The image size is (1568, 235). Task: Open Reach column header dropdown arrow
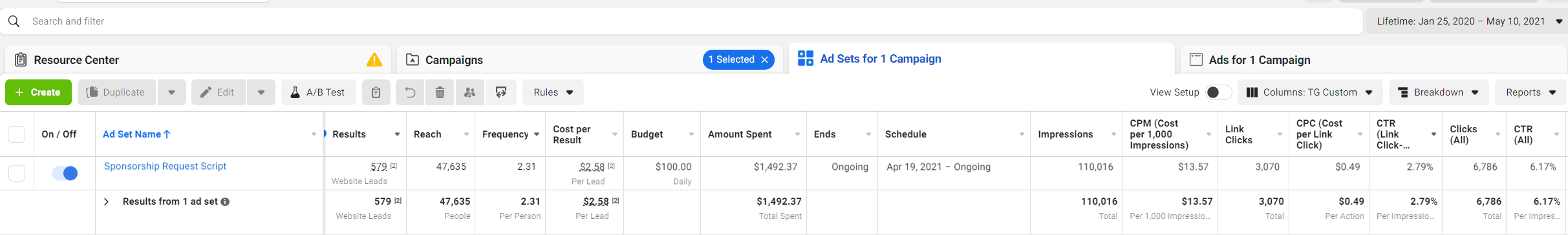(466, 134)
